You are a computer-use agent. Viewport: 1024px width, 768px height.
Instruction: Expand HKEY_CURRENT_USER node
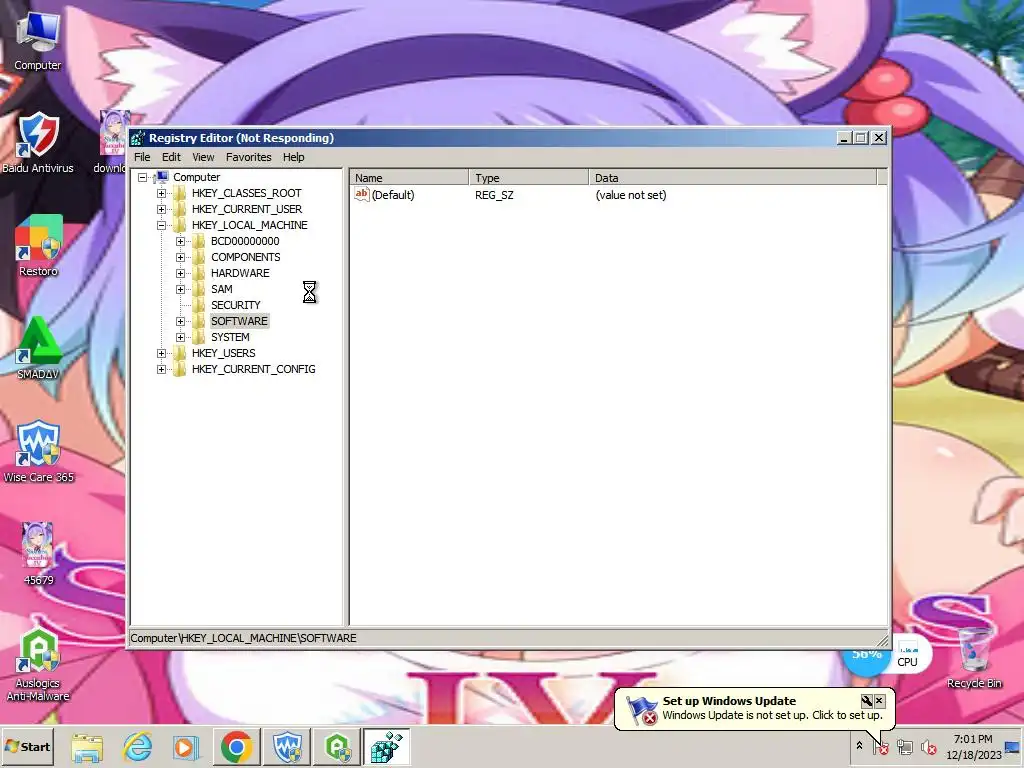(161, 209)
